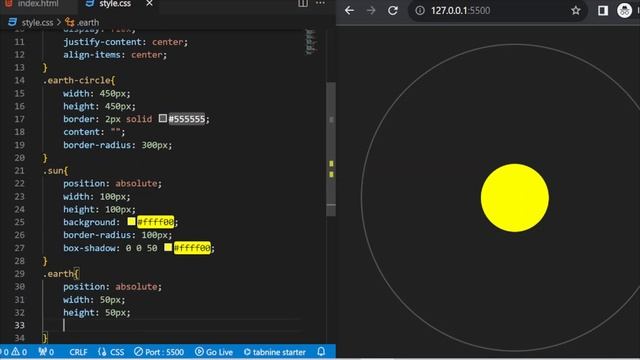The width and height of the screenshot is (640, 360).
Task: Click the editor vertical scrollbar thumb
Action: click(x=331, y=149)
